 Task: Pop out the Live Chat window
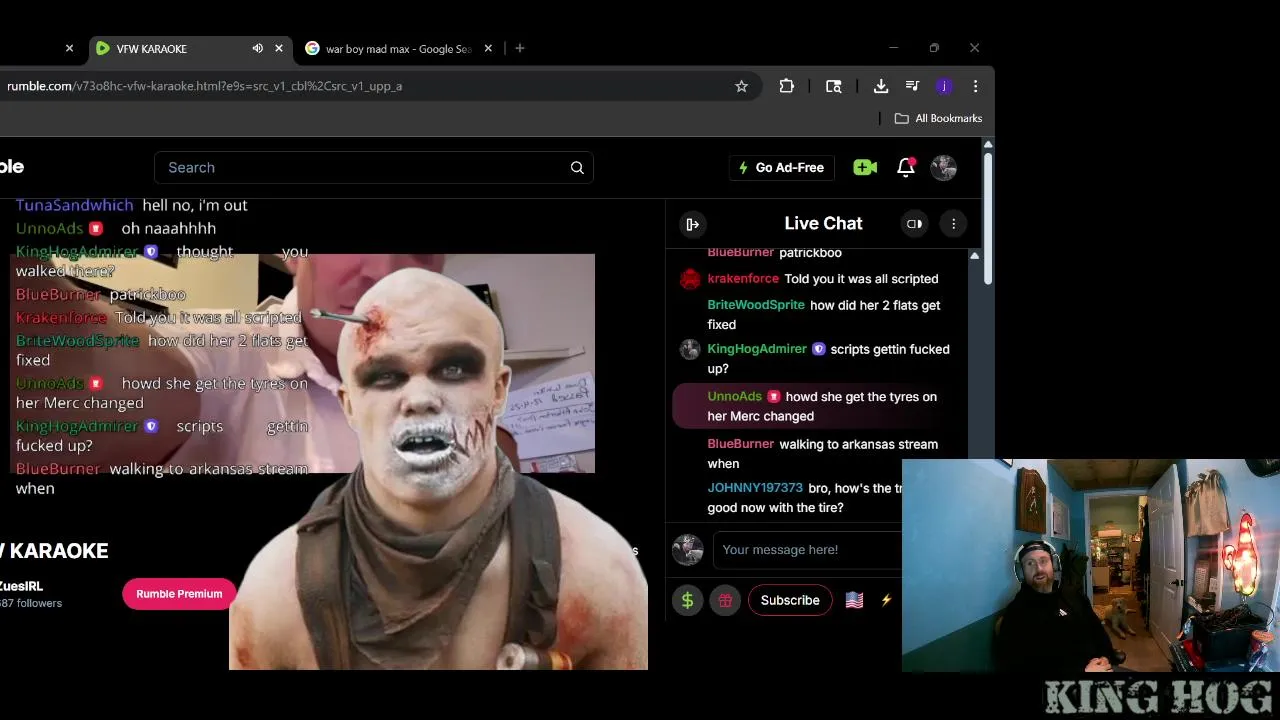coord(914,224)
